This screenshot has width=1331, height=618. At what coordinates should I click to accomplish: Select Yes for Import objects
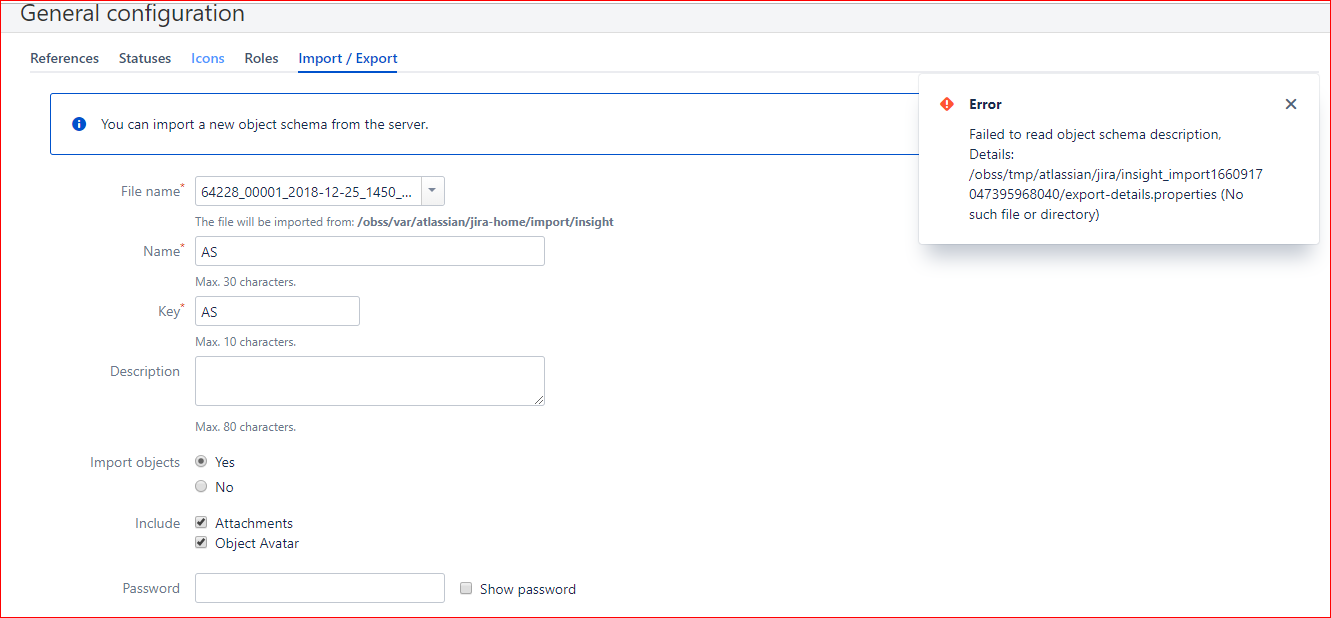pos(201,462)
